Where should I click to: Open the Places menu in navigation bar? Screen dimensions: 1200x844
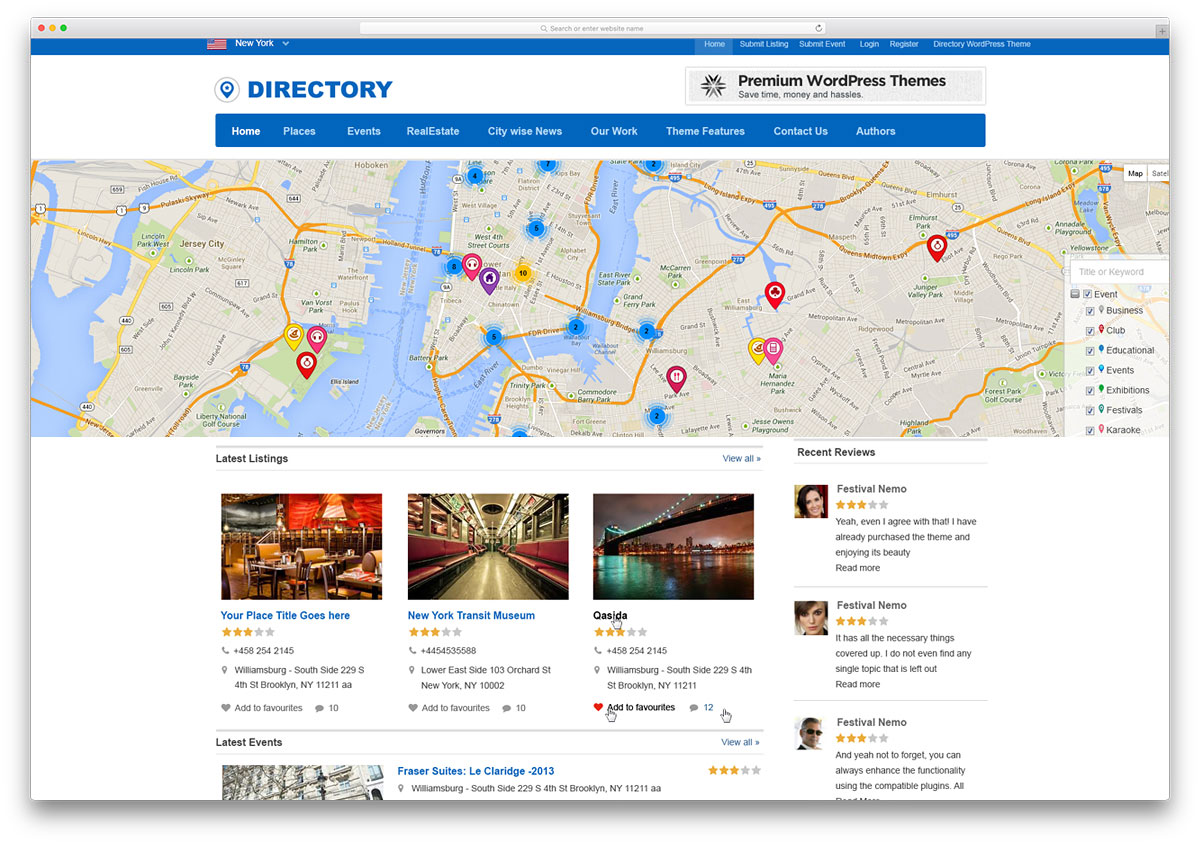(x=299, y=131)
